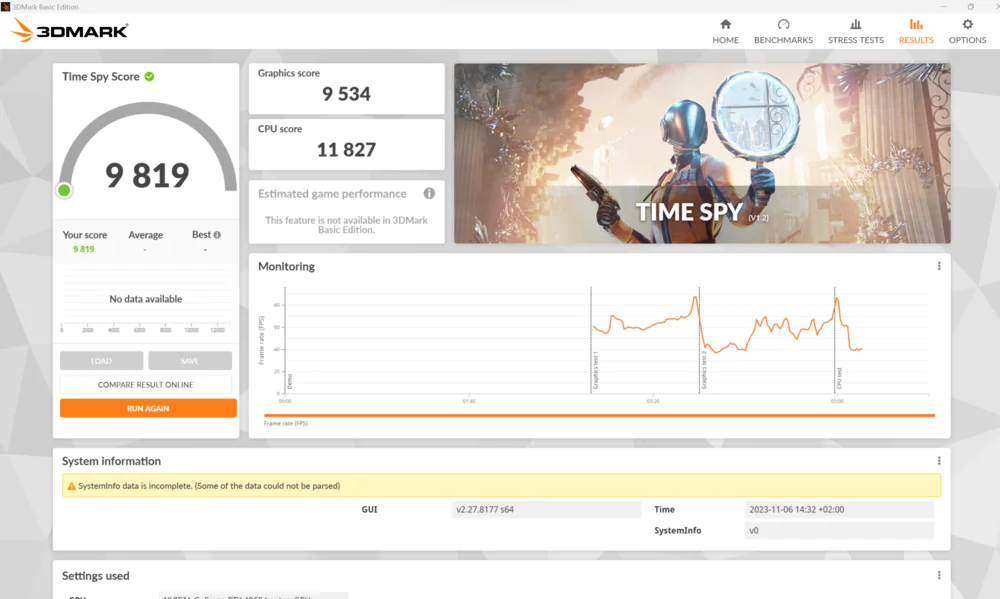The image size is (1000, 599).
Task: Click the Average label
Action: pos(145,235)
